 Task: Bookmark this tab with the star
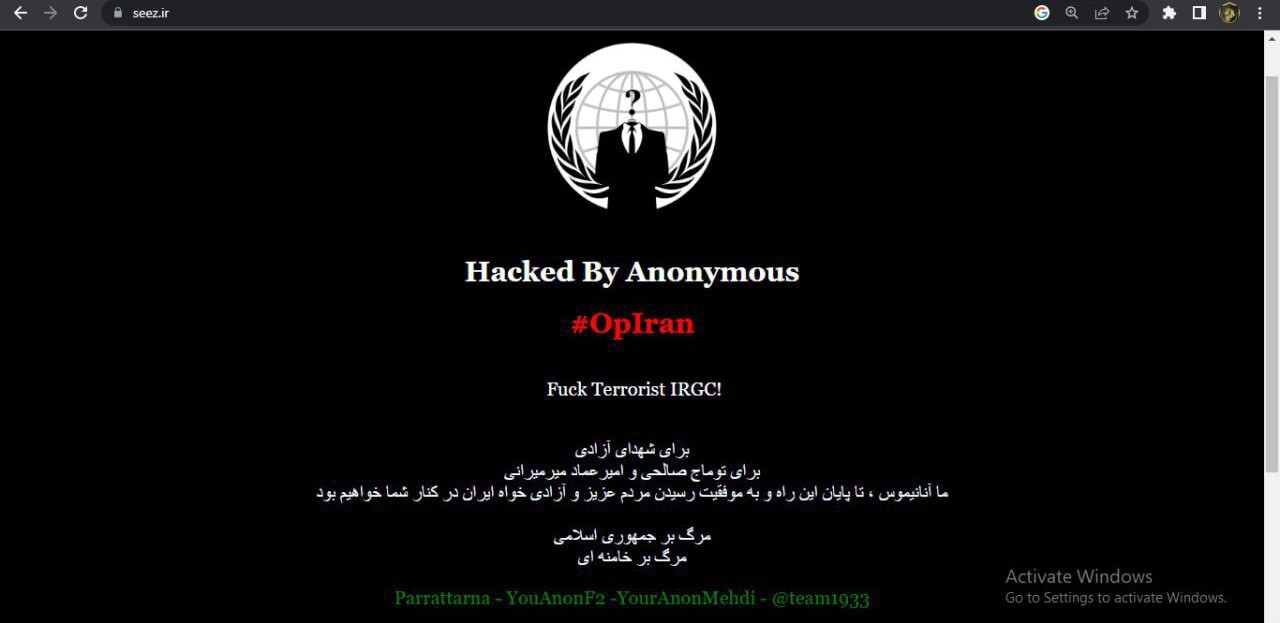(1132, 13)
